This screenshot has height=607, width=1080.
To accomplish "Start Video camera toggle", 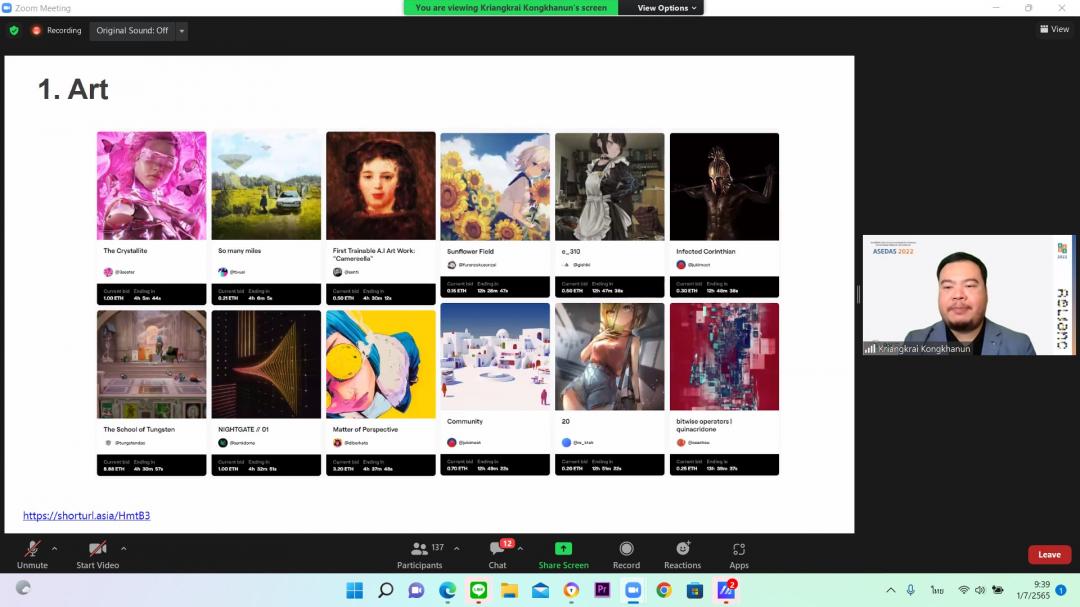I will coord(97,551).
